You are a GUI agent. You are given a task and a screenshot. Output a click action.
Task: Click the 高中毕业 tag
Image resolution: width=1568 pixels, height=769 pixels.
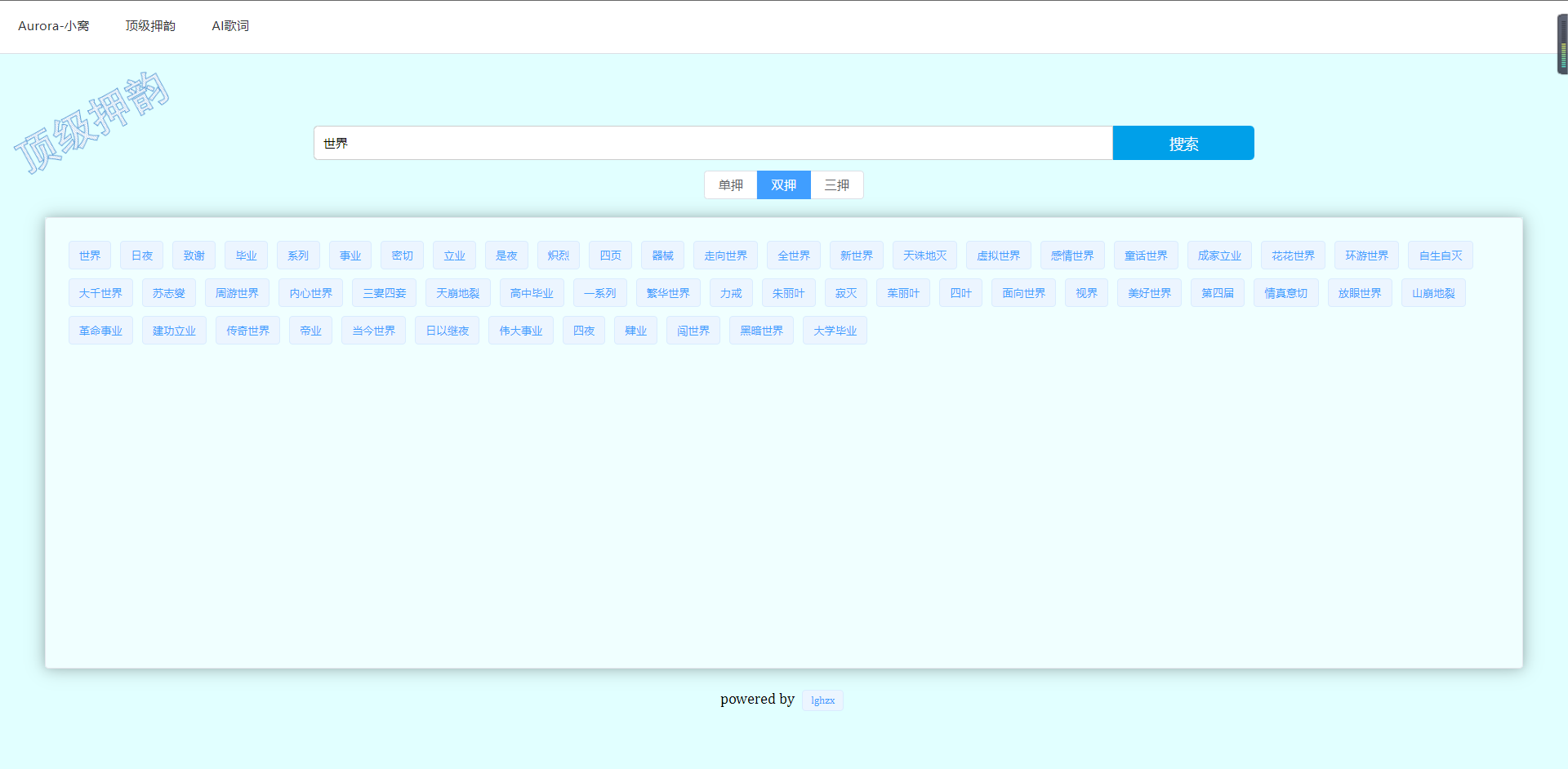(532, 293)
